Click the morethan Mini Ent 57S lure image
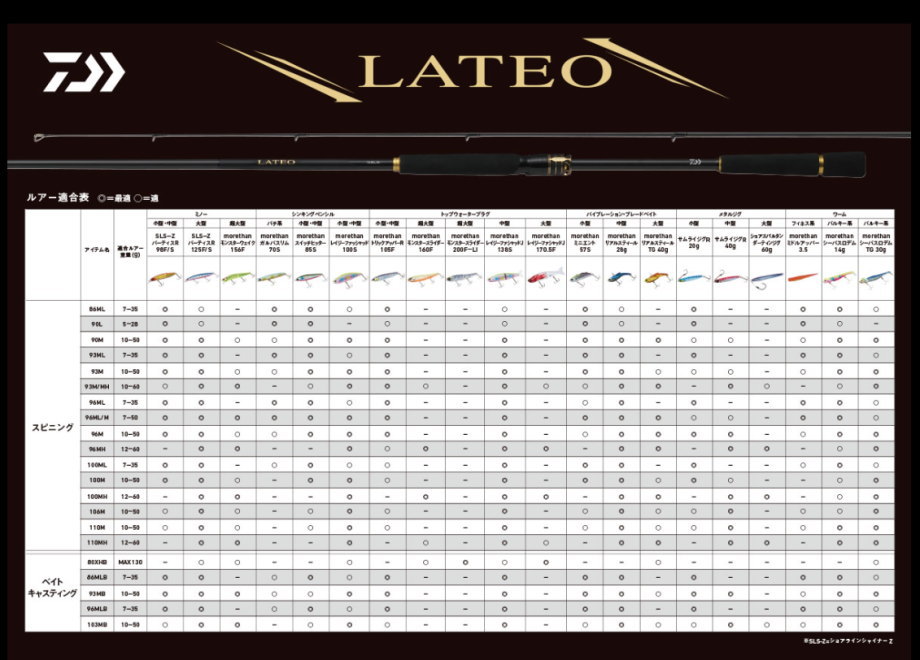The height and width of the screenshot is (660, 920). [x=584, y=277]
